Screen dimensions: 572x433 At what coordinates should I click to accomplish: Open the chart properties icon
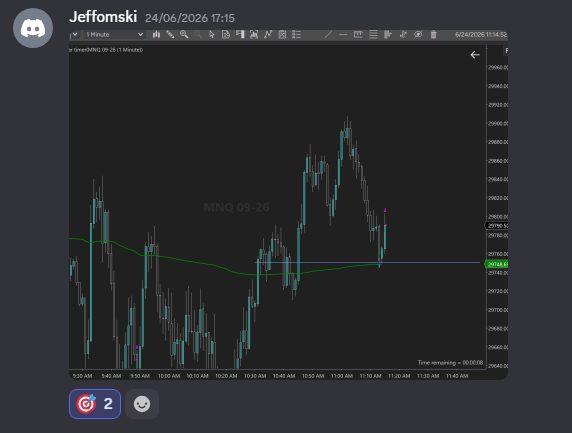point(282,34)
